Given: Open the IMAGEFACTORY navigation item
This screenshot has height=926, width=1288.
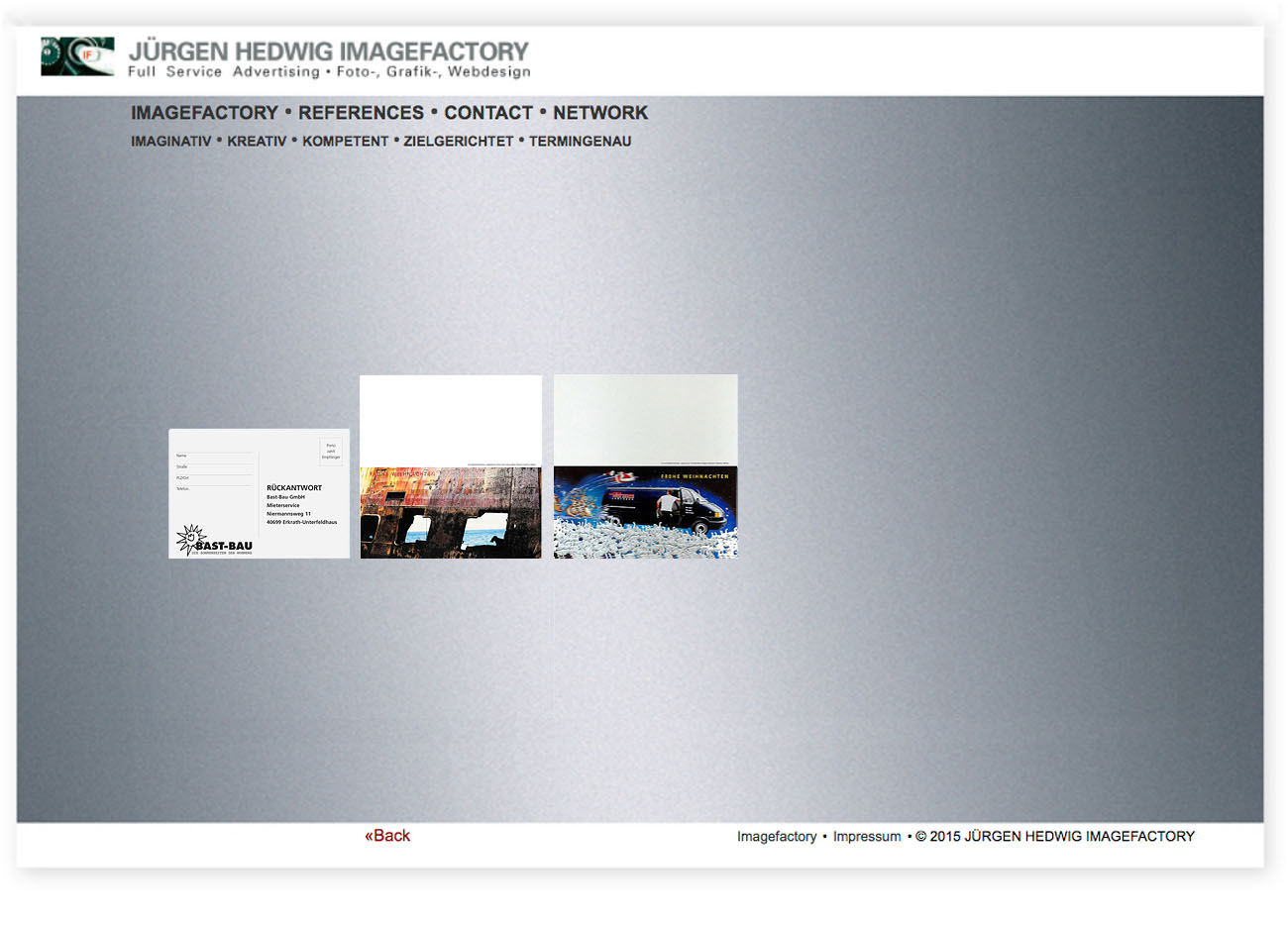Looking at the screenshot, I should click(x=204, y=113).
